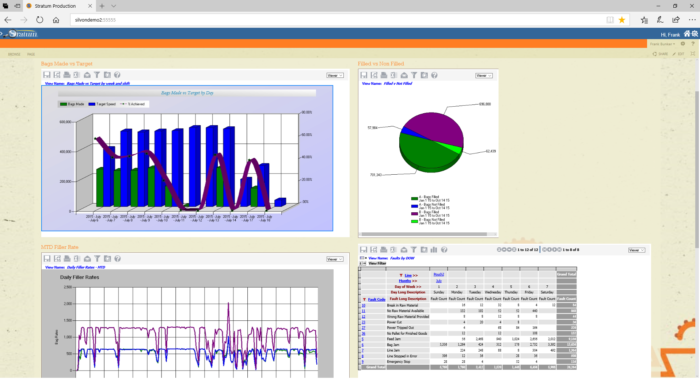Open a new browser tab

[x=102, y=6]
